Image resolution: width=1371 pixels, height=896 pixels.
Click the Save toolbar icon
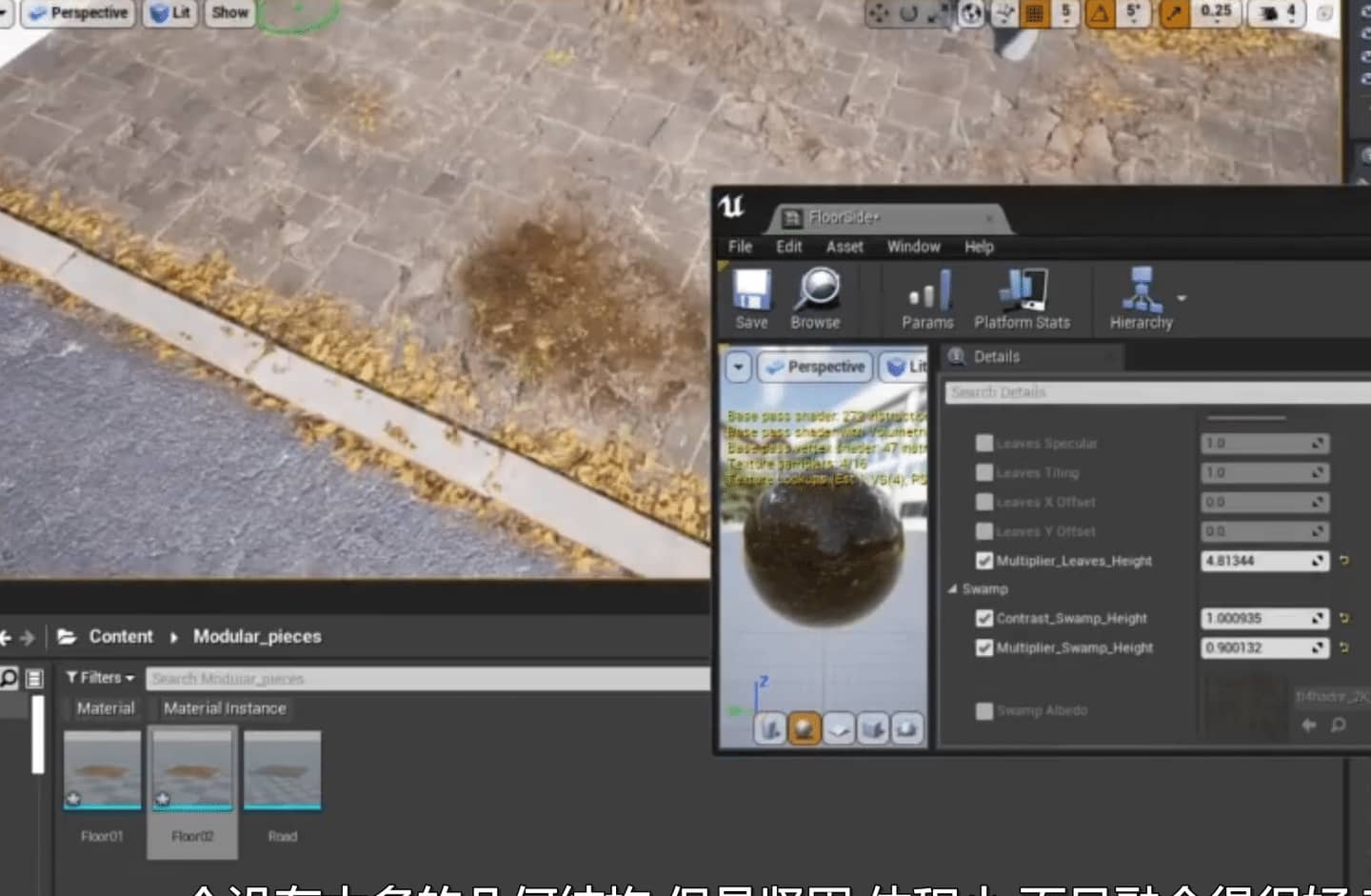click(751, 298)
